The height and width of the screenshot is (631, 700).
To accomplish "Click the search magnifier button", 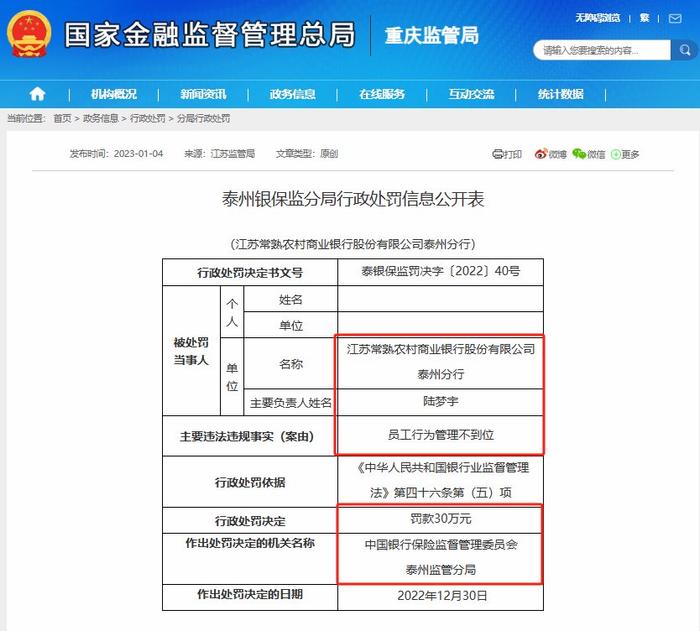I will coord(684,50).
